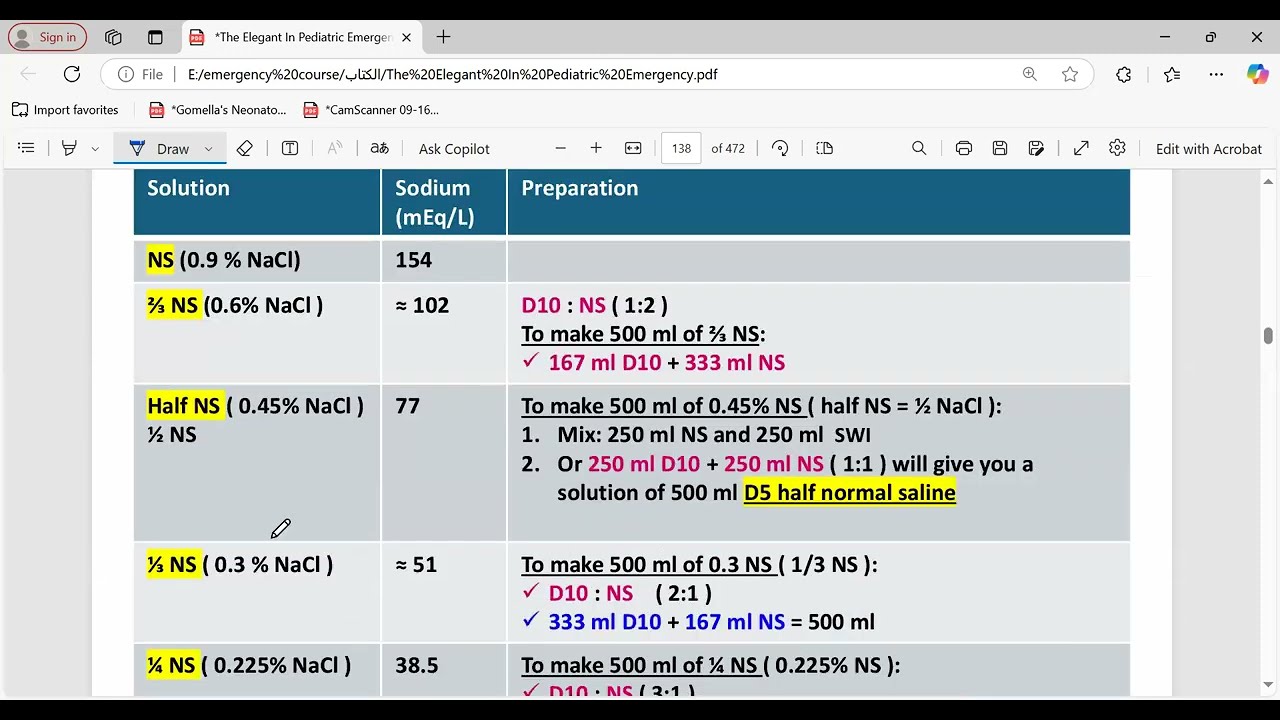Select The Elegant In Pediatric Emergency tab
Image resolution: width=1280 pixels, height=720 pixels.
(301, 37)
